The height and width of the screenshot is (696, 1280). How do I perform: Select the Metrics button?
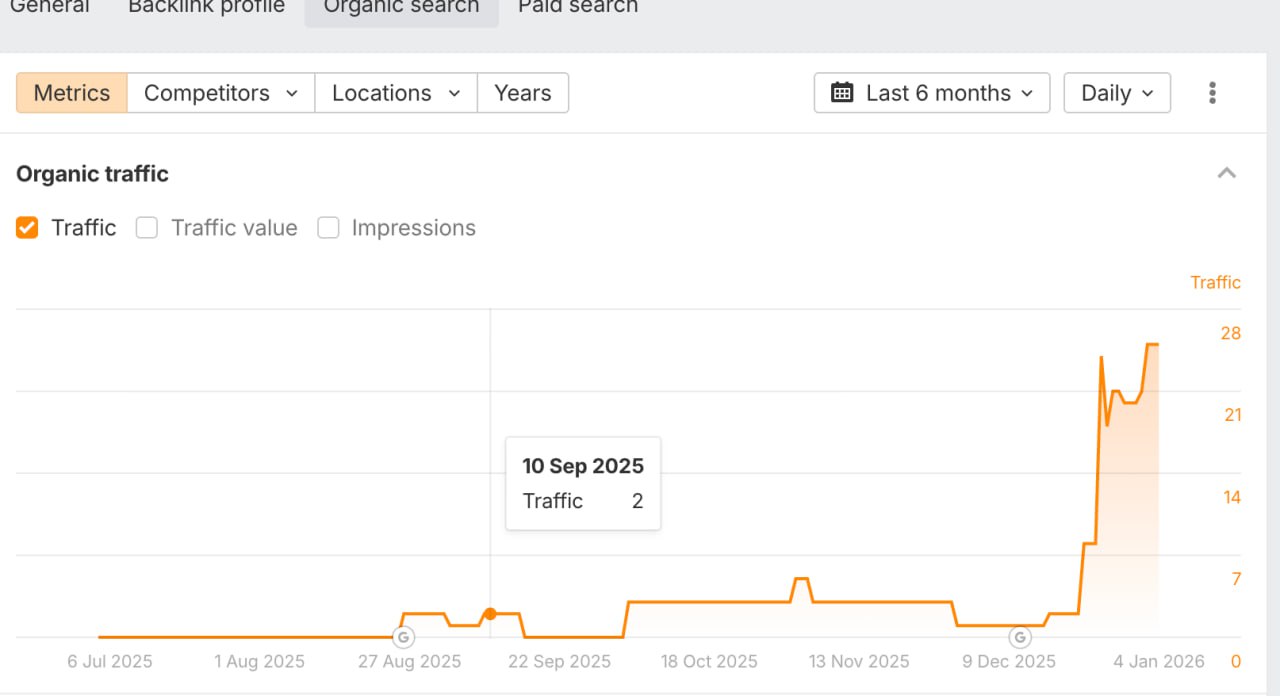72,93
